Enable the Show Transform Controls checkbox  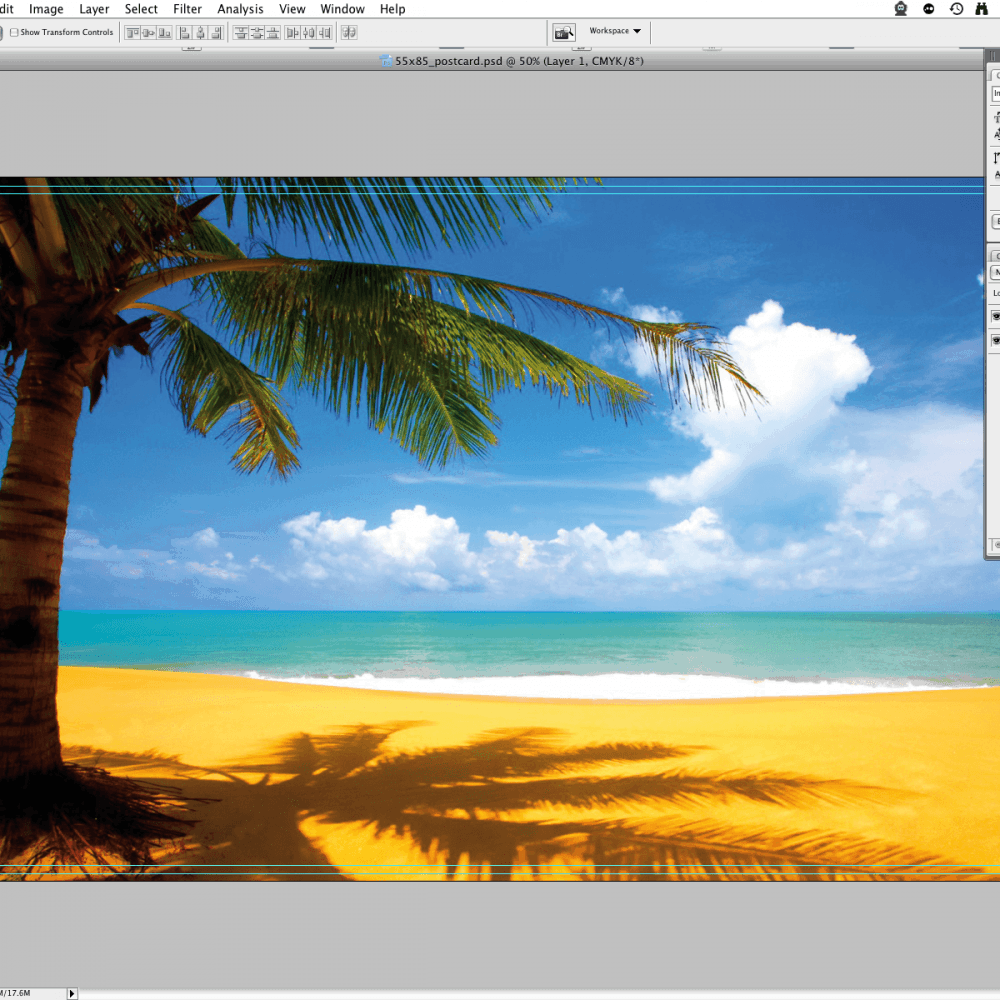tap(14, 33)
